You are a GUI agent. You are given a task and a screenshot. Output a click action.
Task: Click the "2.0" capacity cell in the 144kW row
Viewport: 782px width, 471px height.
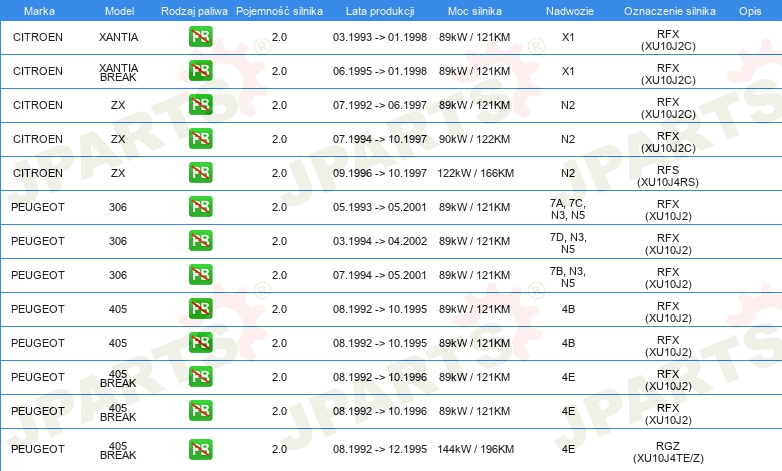tap(279, 449)
